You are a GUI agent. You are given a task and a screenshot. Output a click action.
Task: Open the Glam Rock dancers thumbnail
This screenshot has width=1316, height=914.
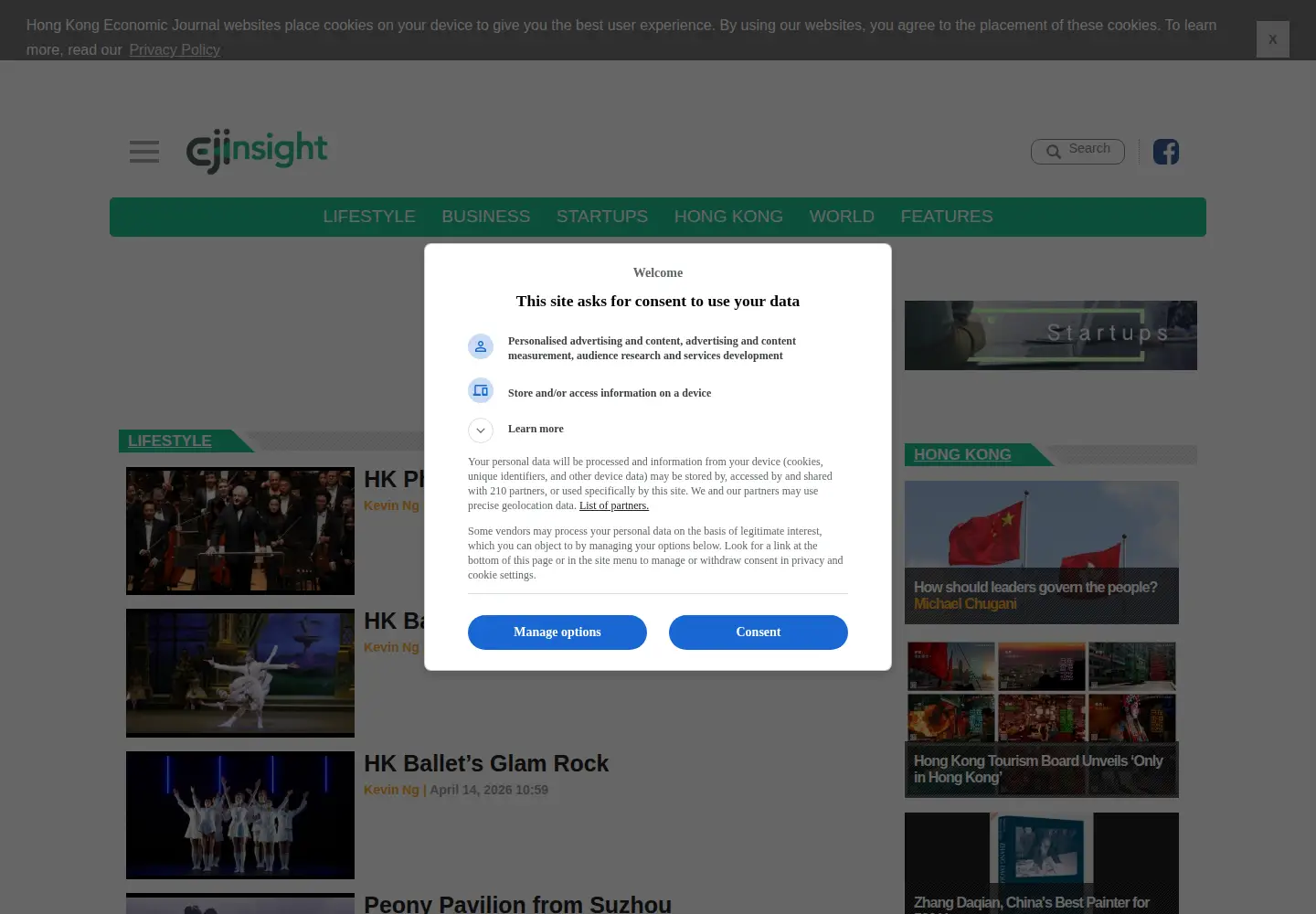tap(240, 815)
